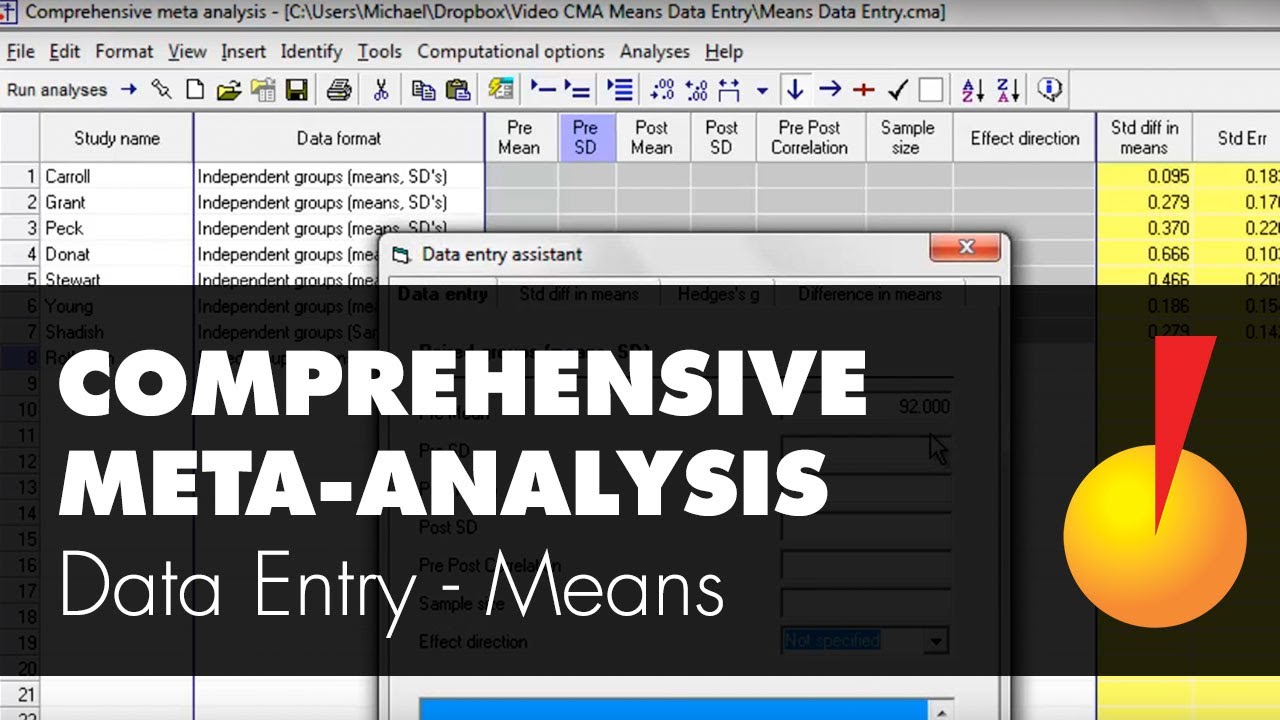Save the file using the floppy disk icon
The image size is (1280, 720).
tap(296, 90)
